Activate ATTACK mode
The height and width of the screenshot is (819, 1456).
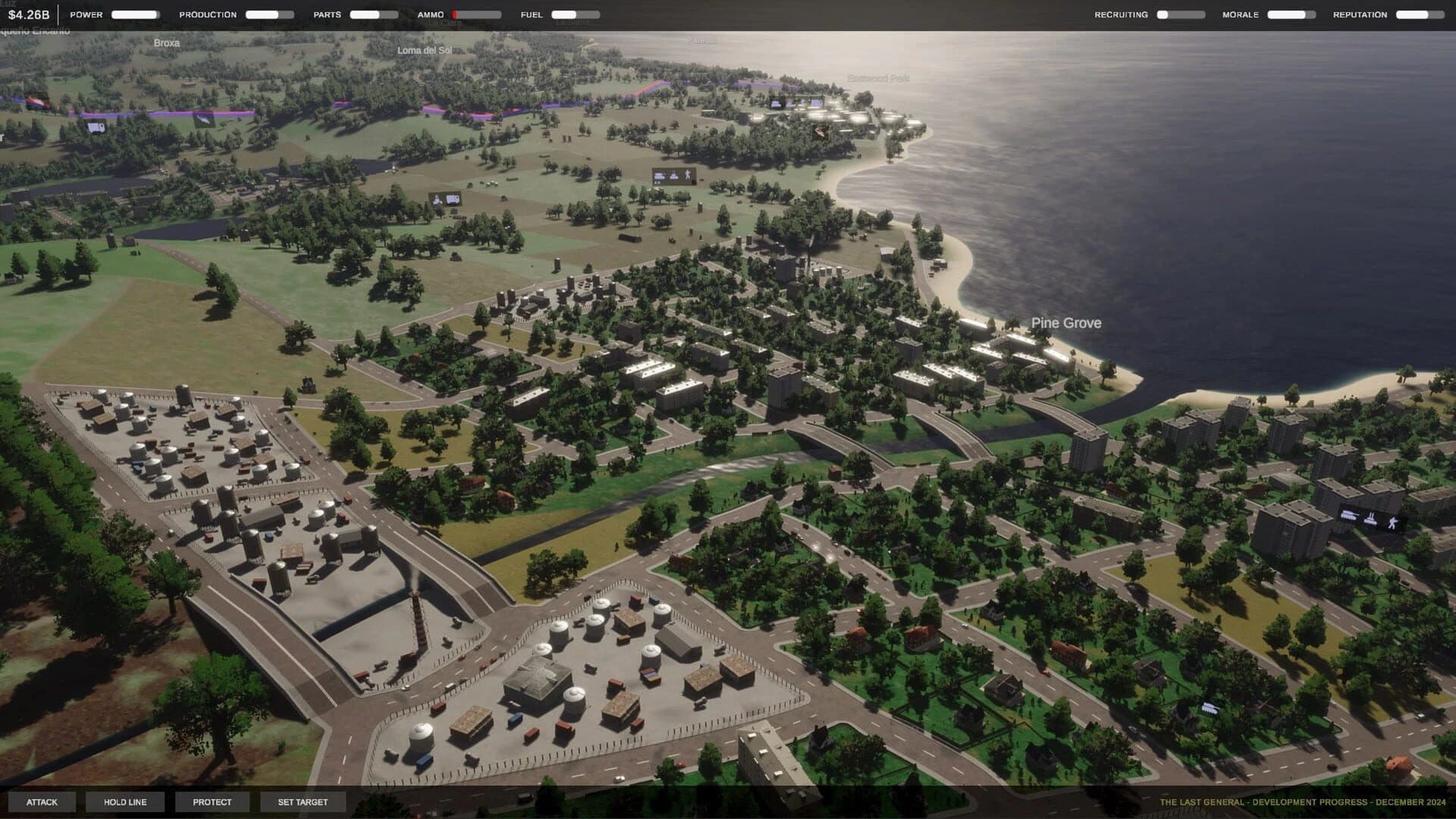click(x=42, y=802)
